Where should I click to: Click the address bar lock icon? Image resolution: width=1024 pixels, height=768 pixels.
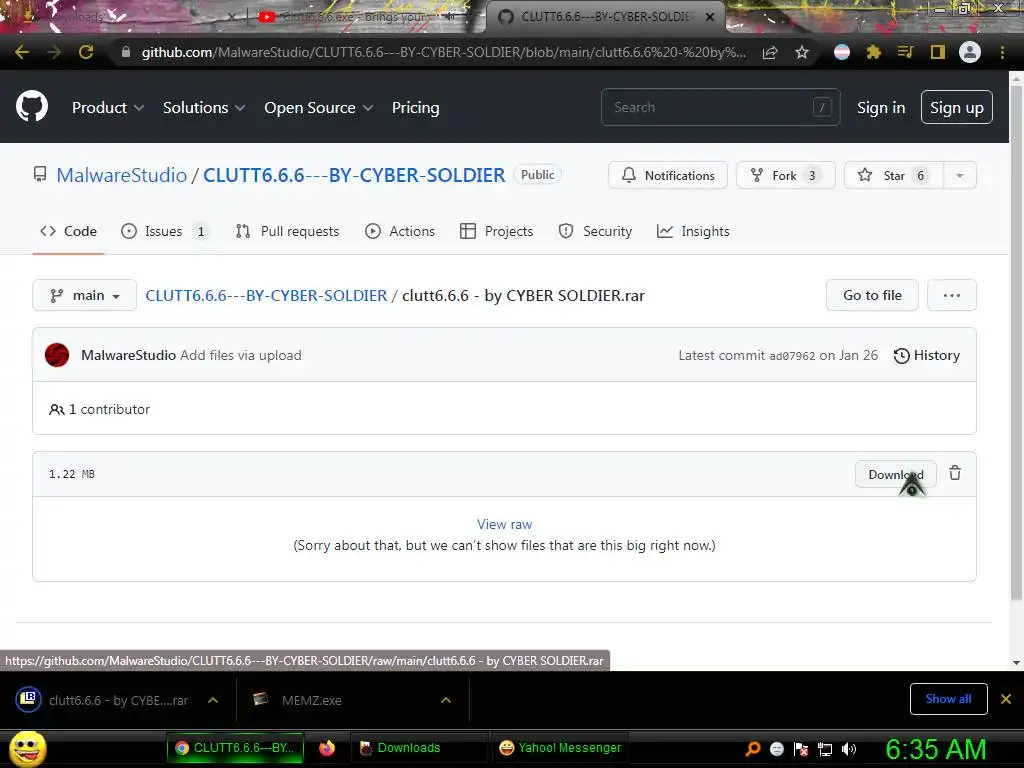[125, 52]
